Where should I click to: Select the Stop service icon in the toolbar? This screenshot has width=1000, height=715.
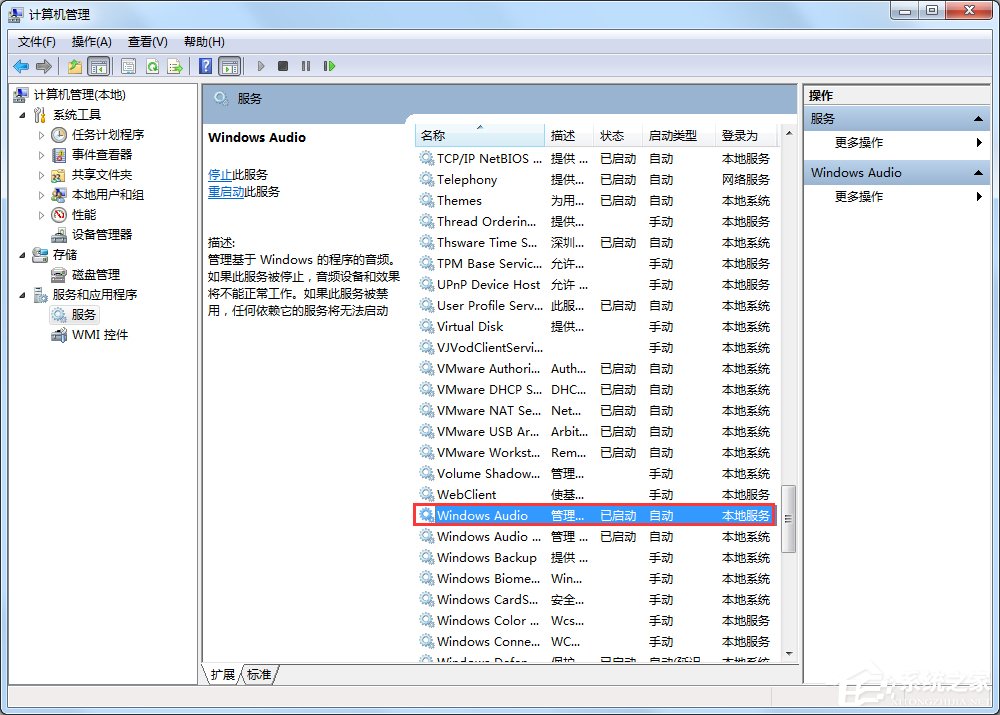pyautogui.click(x=281, y=66)
